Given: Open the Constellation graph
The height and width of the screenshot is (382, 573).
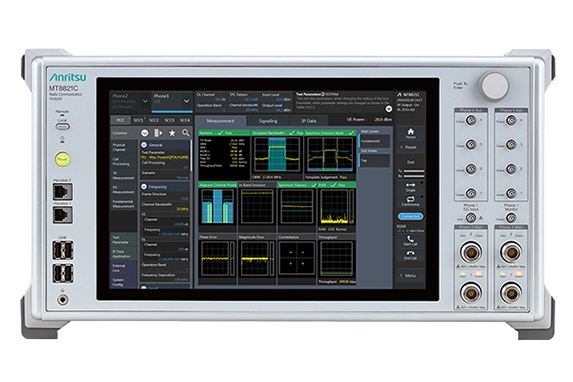Looking at the screenshot, I should [x=297, y=259].
